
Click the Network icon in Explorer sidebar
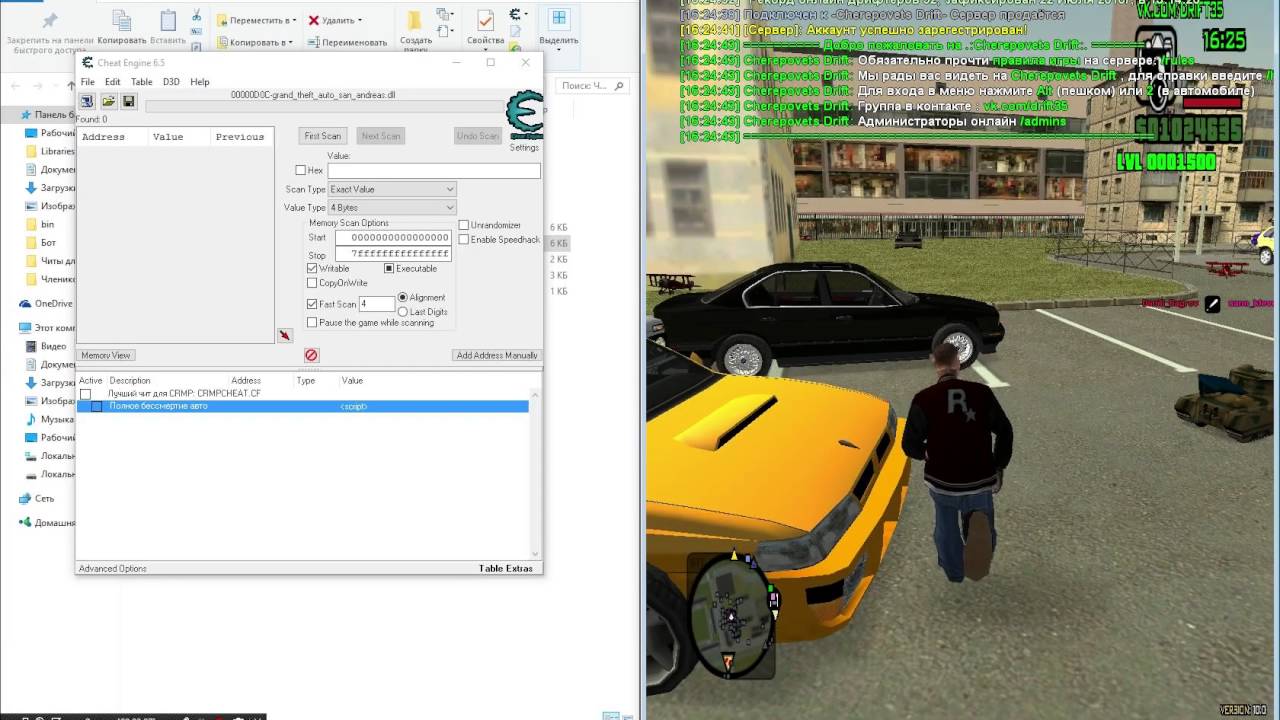point(25,498)
